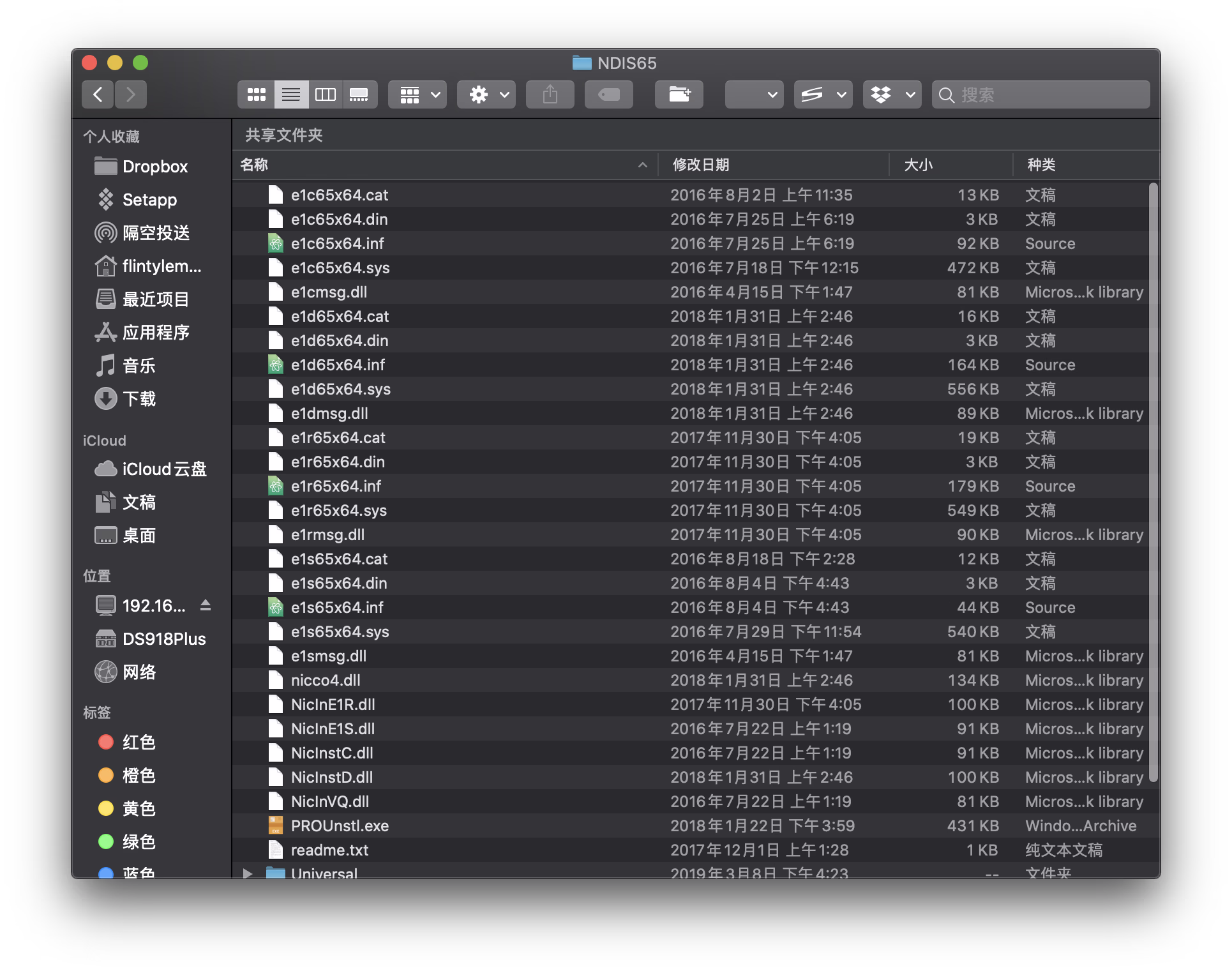Click the Share toolbar button
This screenshot has width=1232, height=973.
coord(550,94)
